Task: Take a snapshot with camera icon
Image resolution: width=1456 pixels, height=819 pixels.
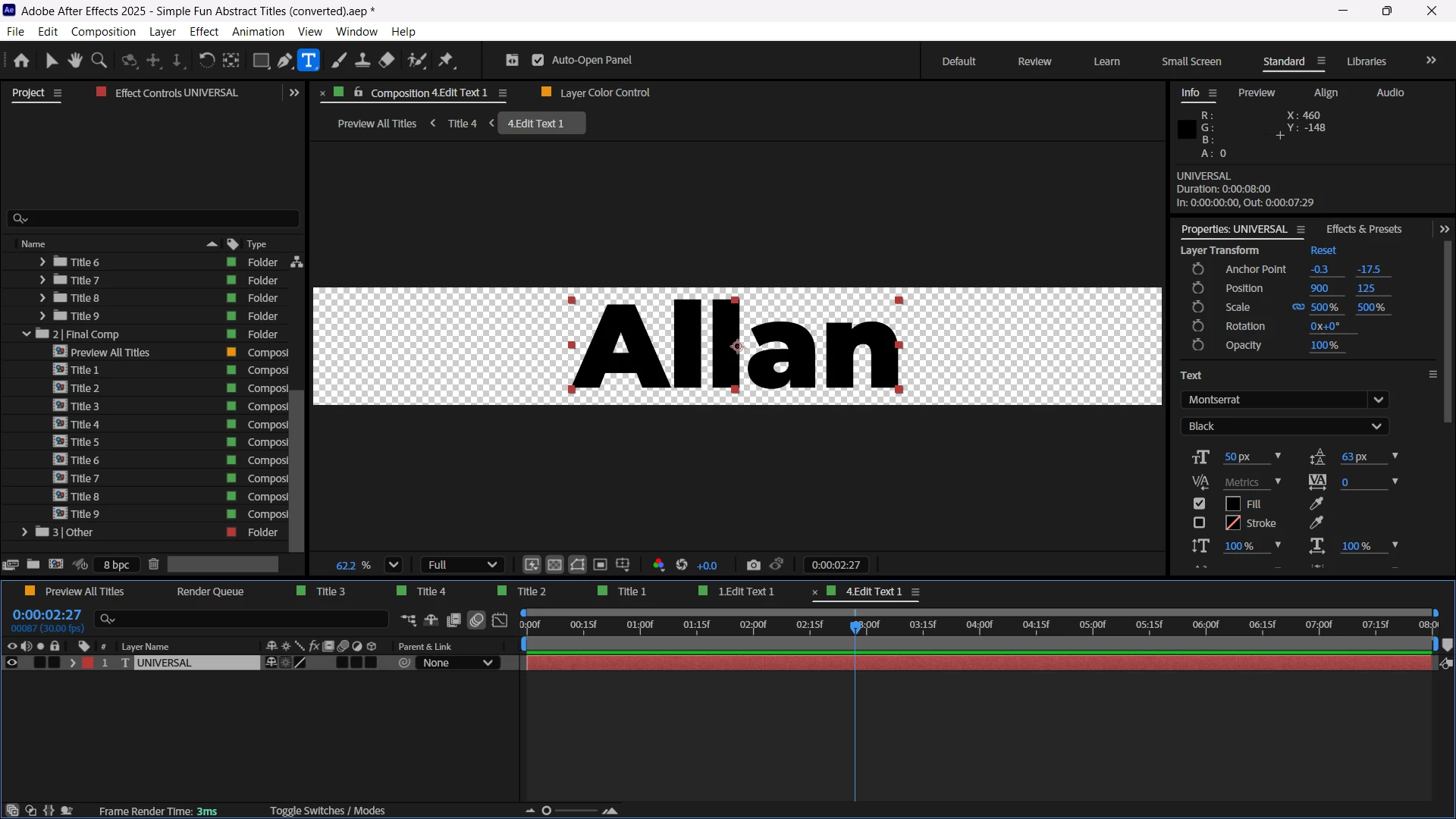Action: point(753,565)
